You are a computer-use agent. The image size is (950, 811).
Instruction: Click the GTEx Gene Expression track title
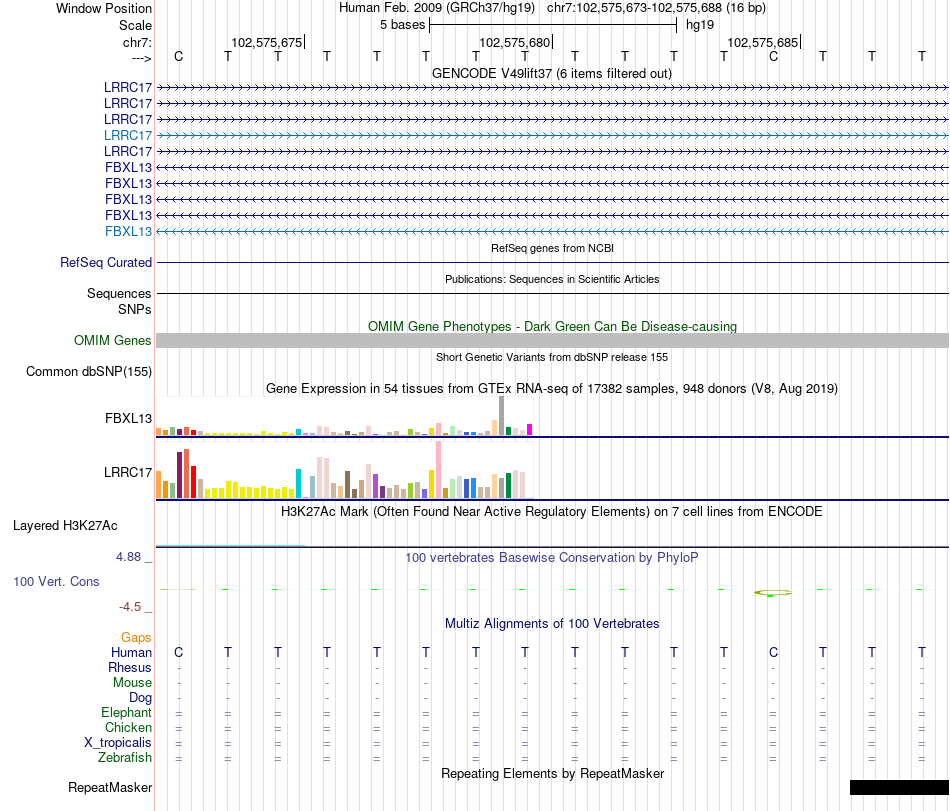552,389
